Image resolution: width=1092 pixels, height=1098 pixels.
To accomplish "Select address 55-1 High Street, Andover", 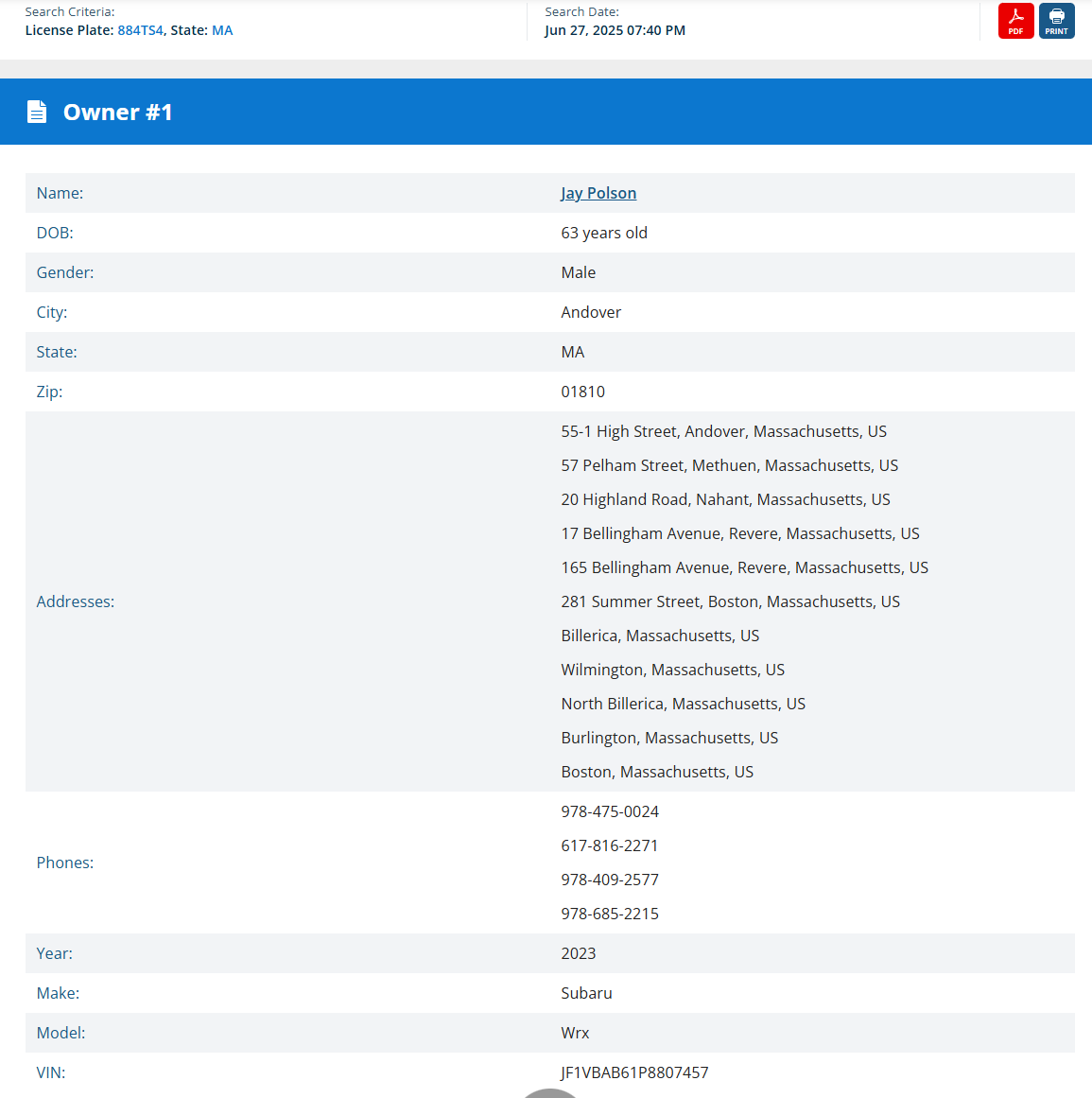I will pos(724,431).
